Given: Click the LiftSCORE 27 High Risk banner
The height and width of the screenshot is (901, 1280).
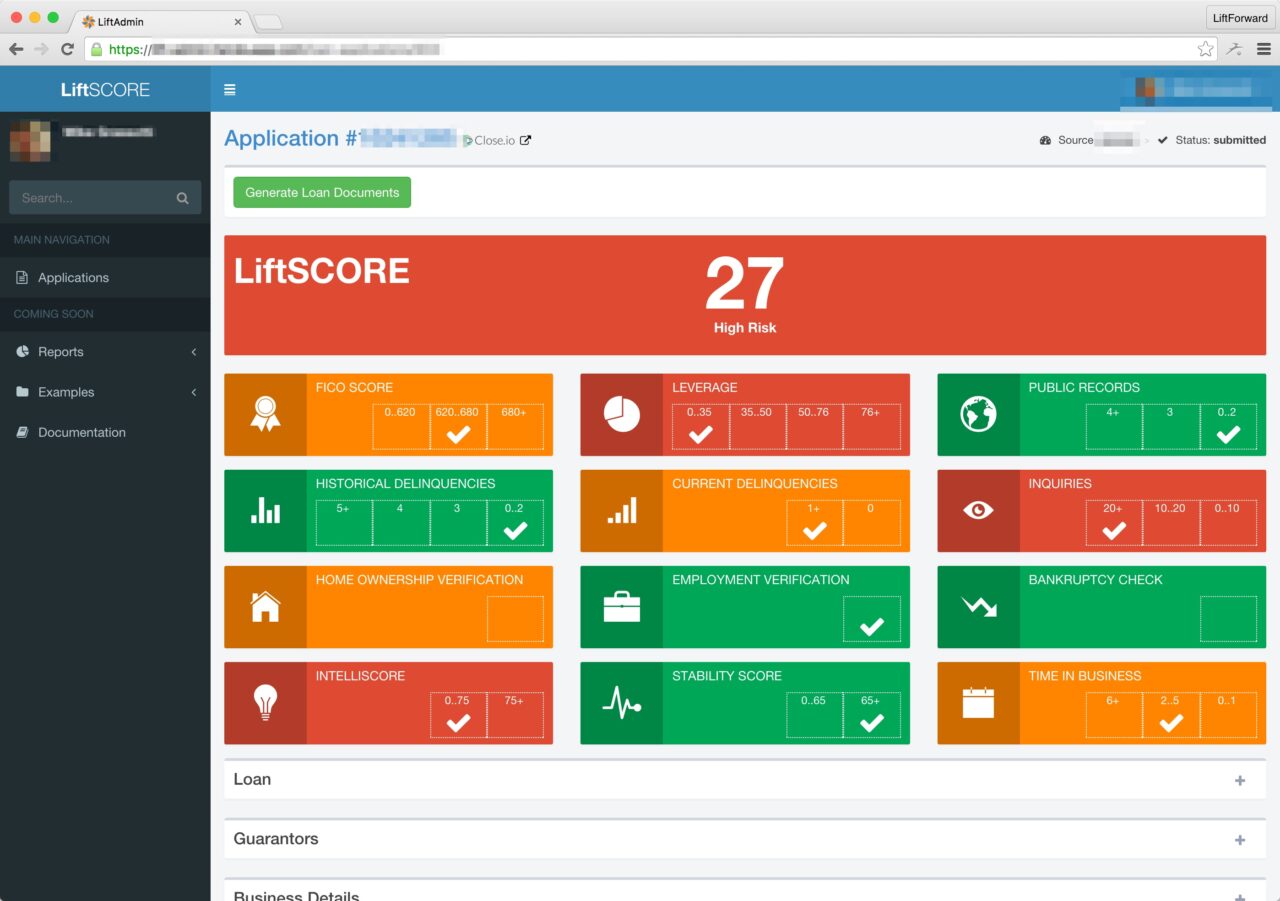Looking at the screenshot, I should (745, 295).
